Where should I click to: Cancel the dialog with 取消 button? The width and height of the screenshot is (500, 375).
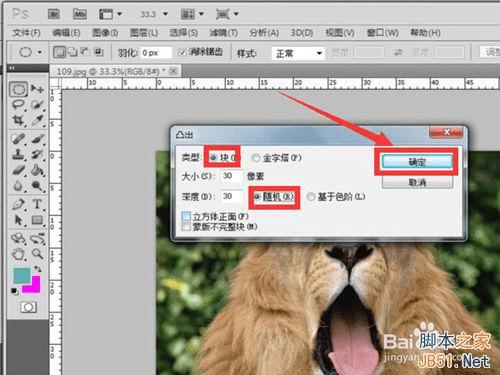pos(417,182)
